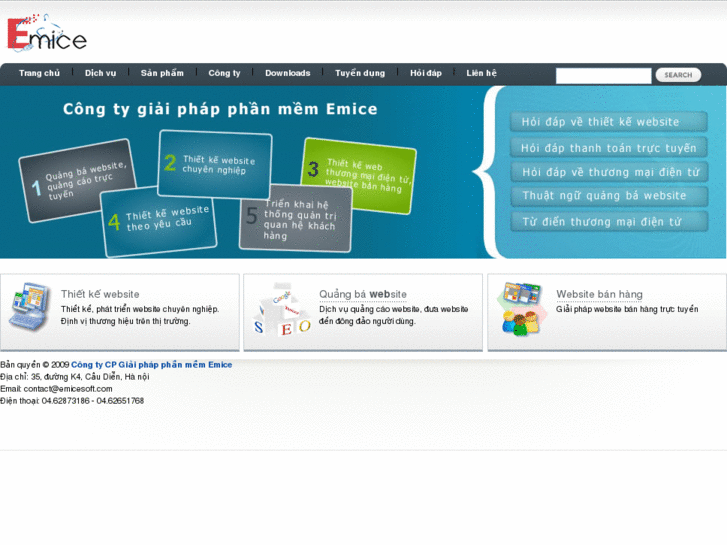Go to the Liên hệ menu item
Screen dimensions: 727x545
[x=481, y=73]
